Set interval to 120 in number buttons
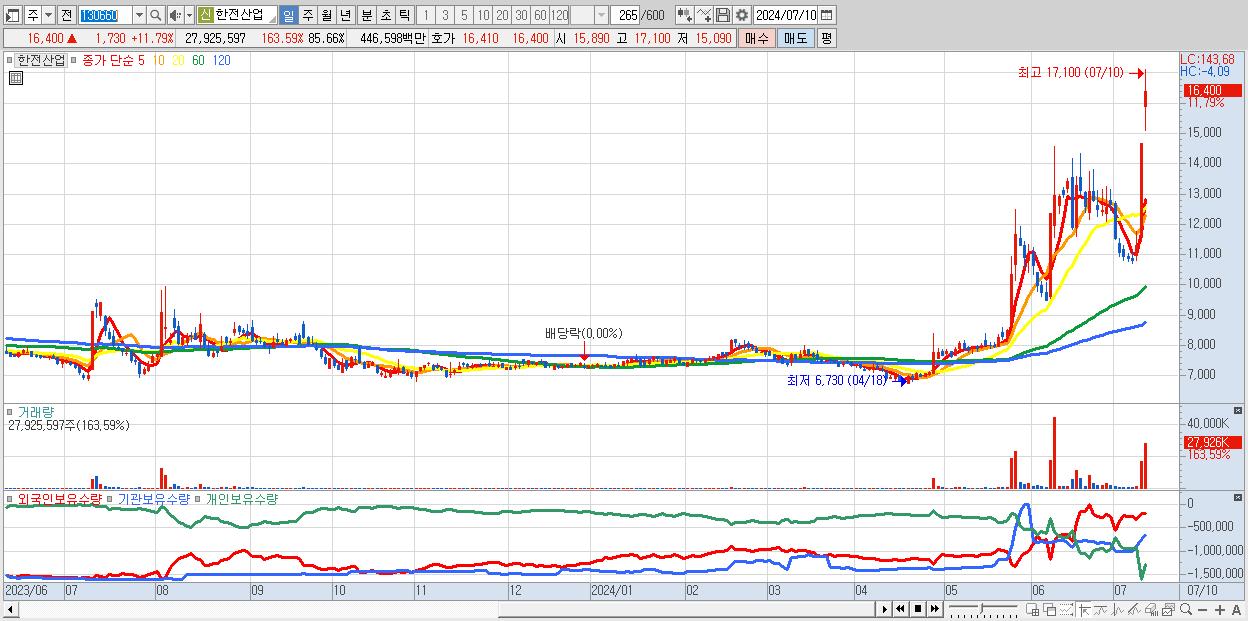 (559, 15)
